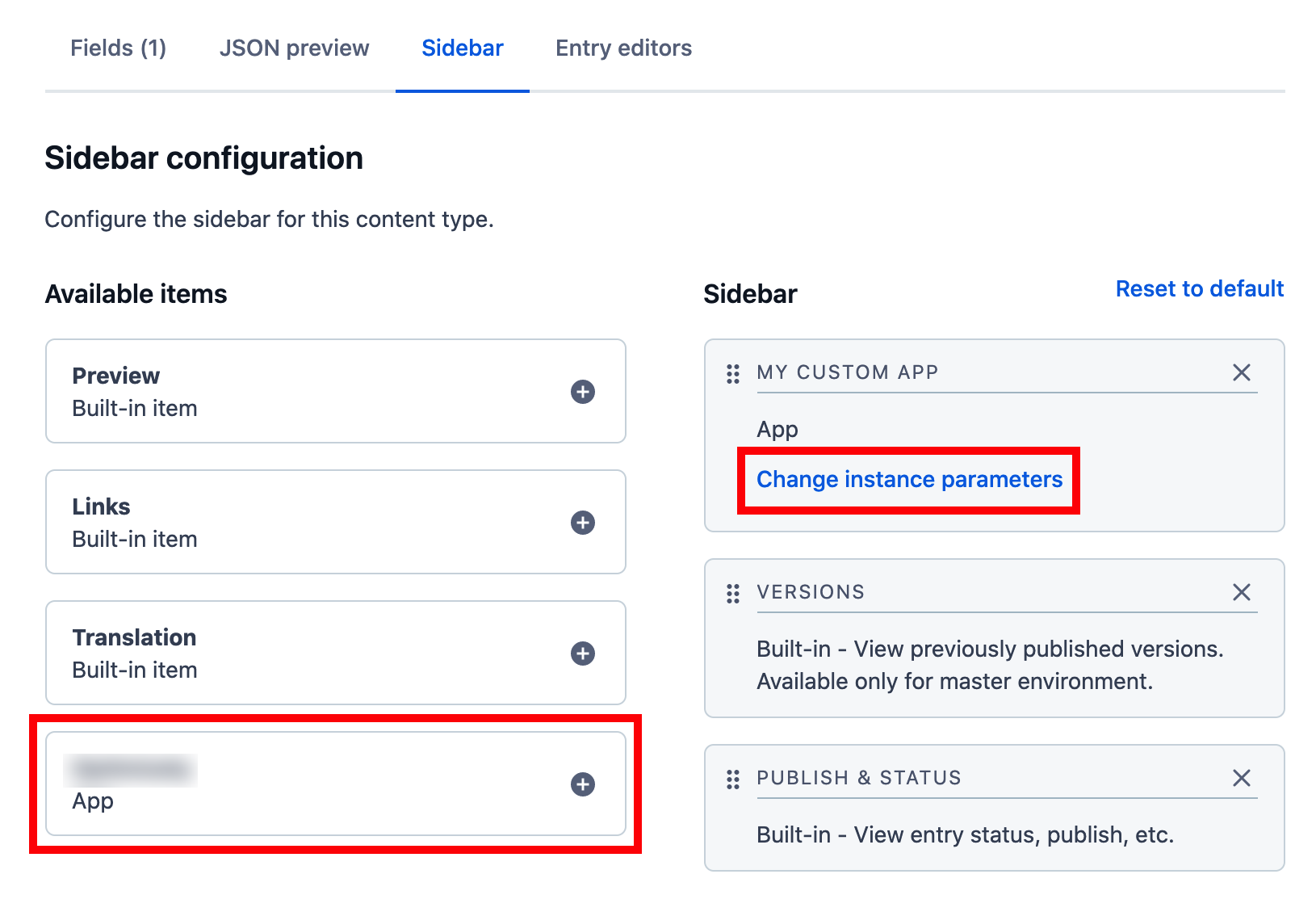Click Reset to default link
Viewport: 1316px width, 912px height.
coord(1199,289)
